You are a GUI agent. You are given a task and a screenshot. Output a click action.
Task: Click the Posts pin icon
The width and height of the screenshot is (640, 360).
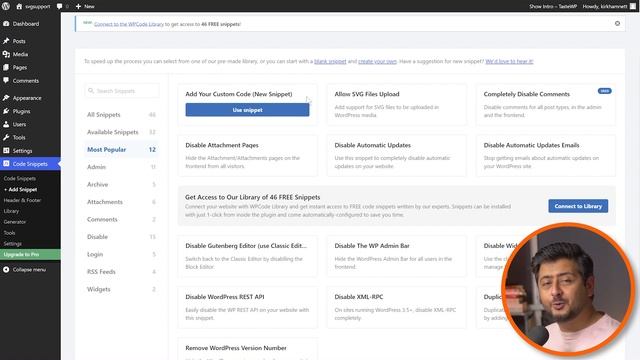(6, 41)
